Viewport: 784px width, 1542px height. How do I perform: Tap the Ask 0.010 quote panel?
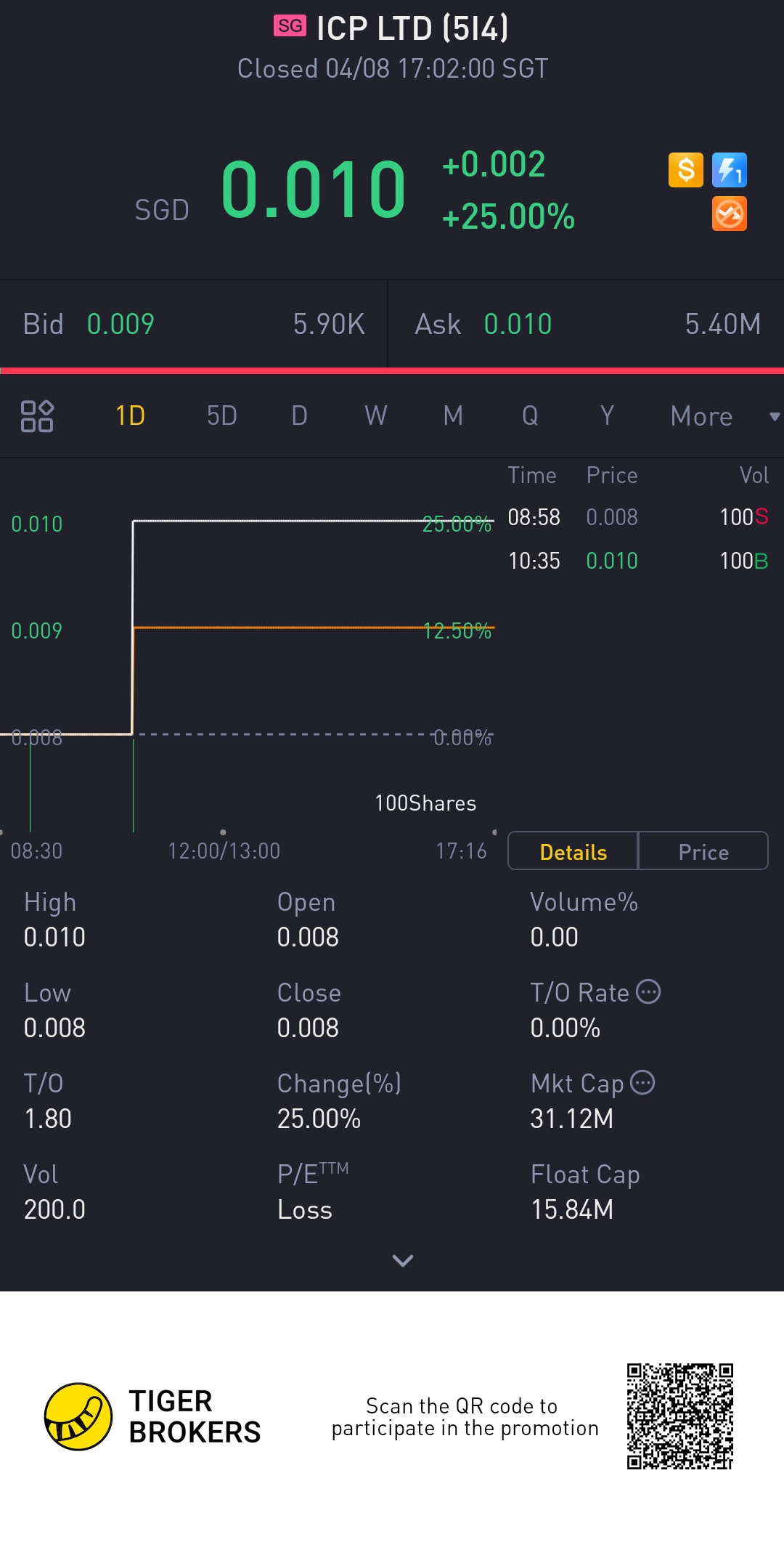point(587,324)
